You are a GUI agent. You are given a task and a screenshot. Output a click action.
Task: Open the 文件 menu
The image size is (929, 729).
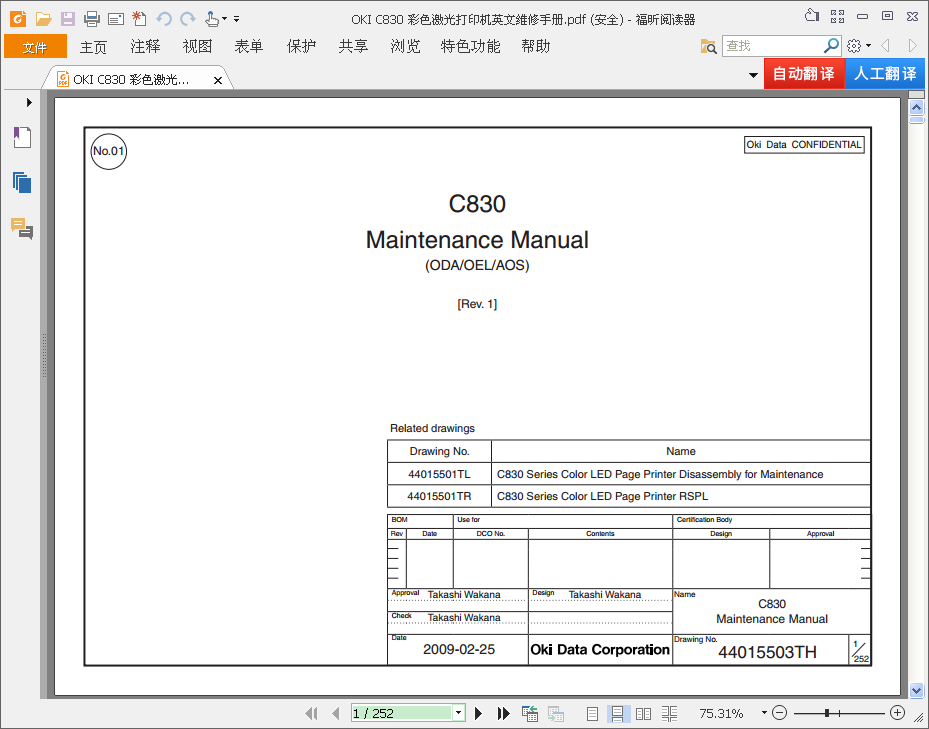tap(35, 47)
